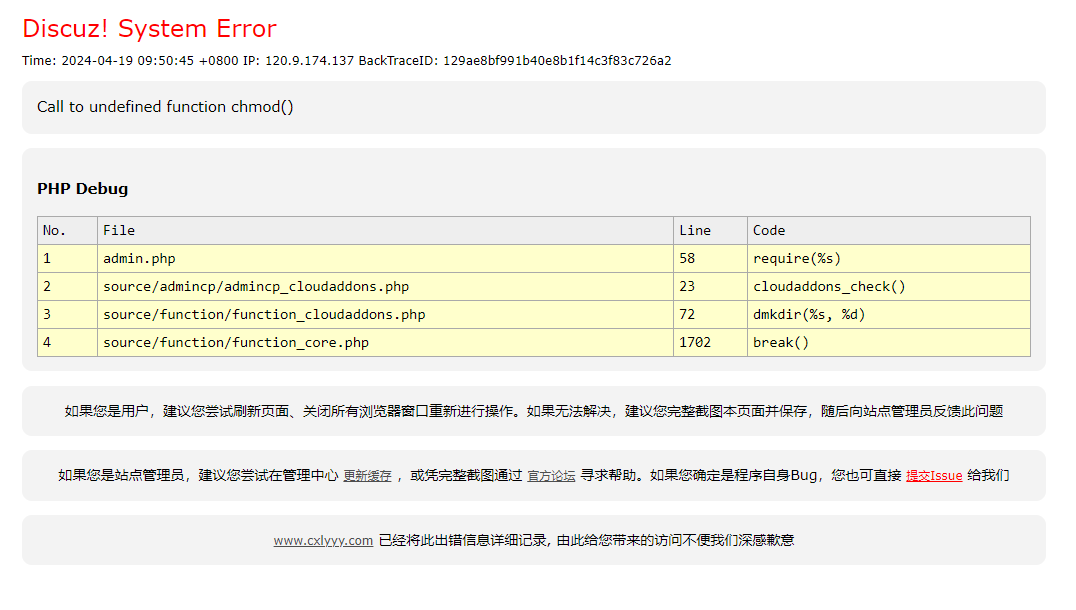Click the 'Line' column header
Image resolution: width=1076 pixels, height=610 pixels.
pyautogui.click(x=695, y=231)
